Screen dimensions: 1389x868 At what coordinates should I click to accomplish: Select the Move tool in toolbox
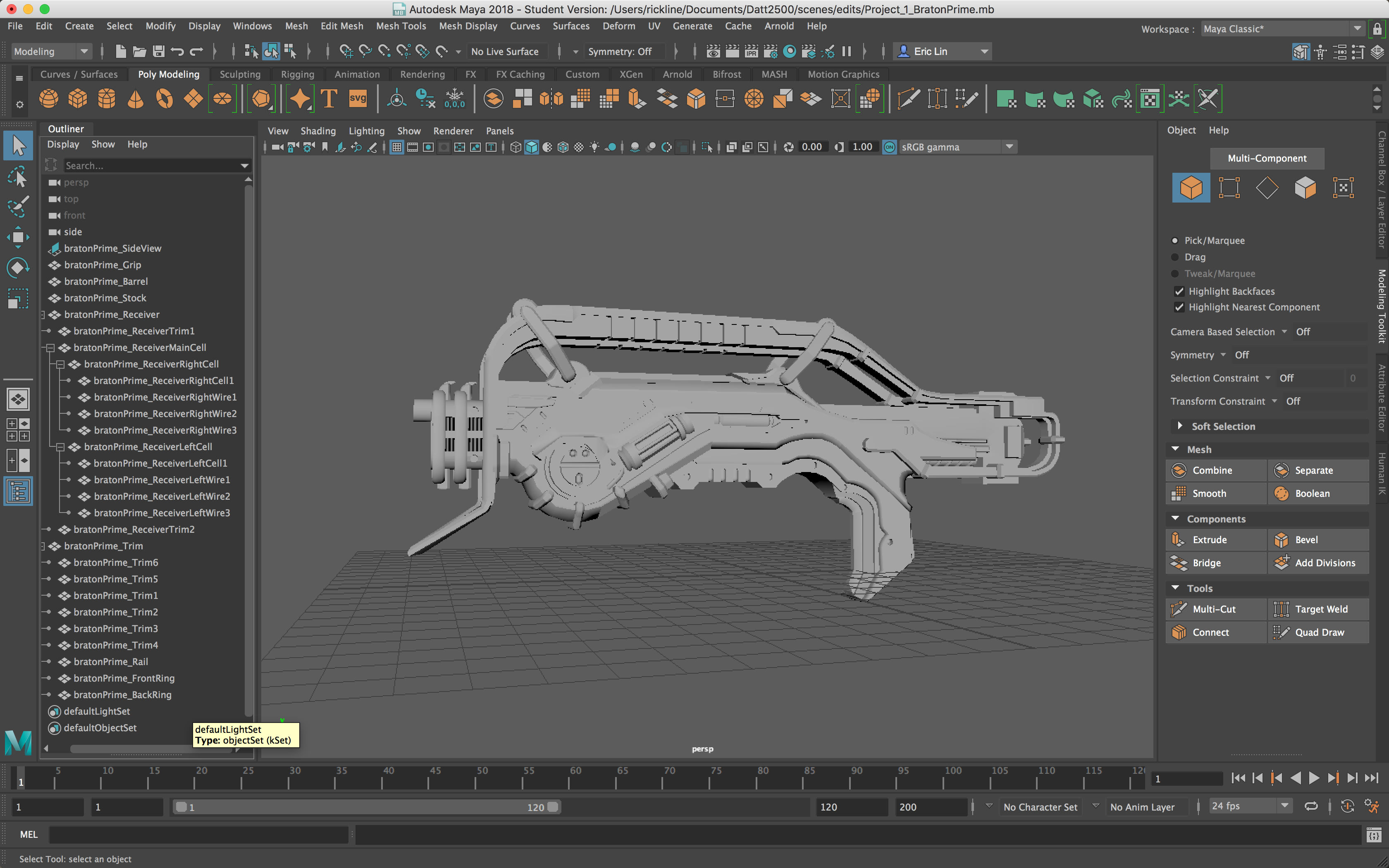pyautogui.click(x=18, y=237)
